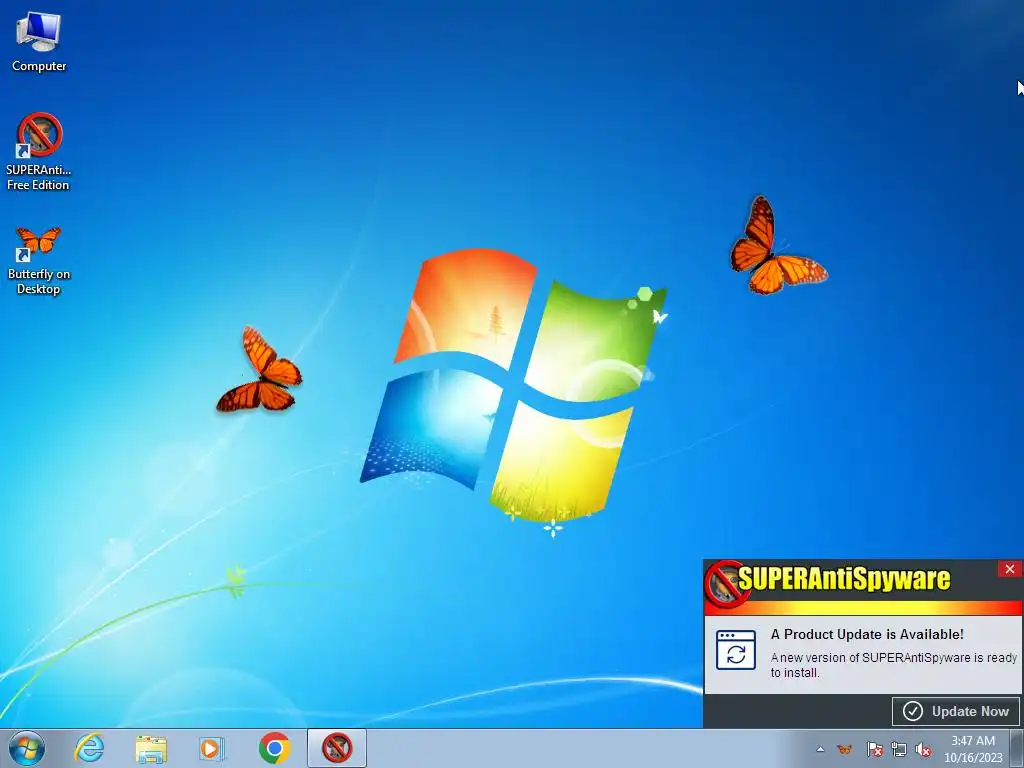
Task: Click Show desktop strip at taskbar end
Action: [x=1017, y=748]
